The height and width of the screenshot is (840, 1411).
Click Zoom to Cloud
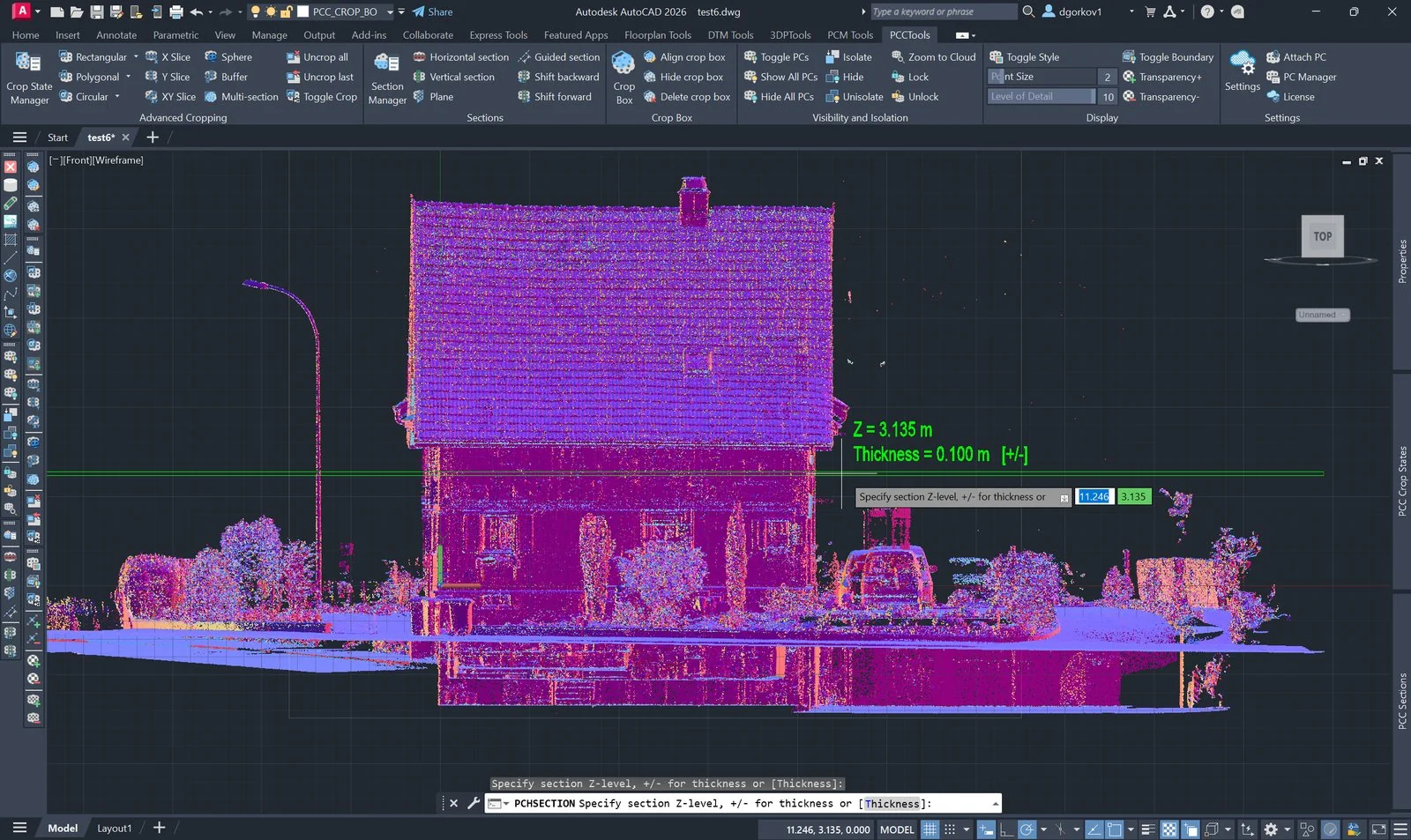coord(934,56)
